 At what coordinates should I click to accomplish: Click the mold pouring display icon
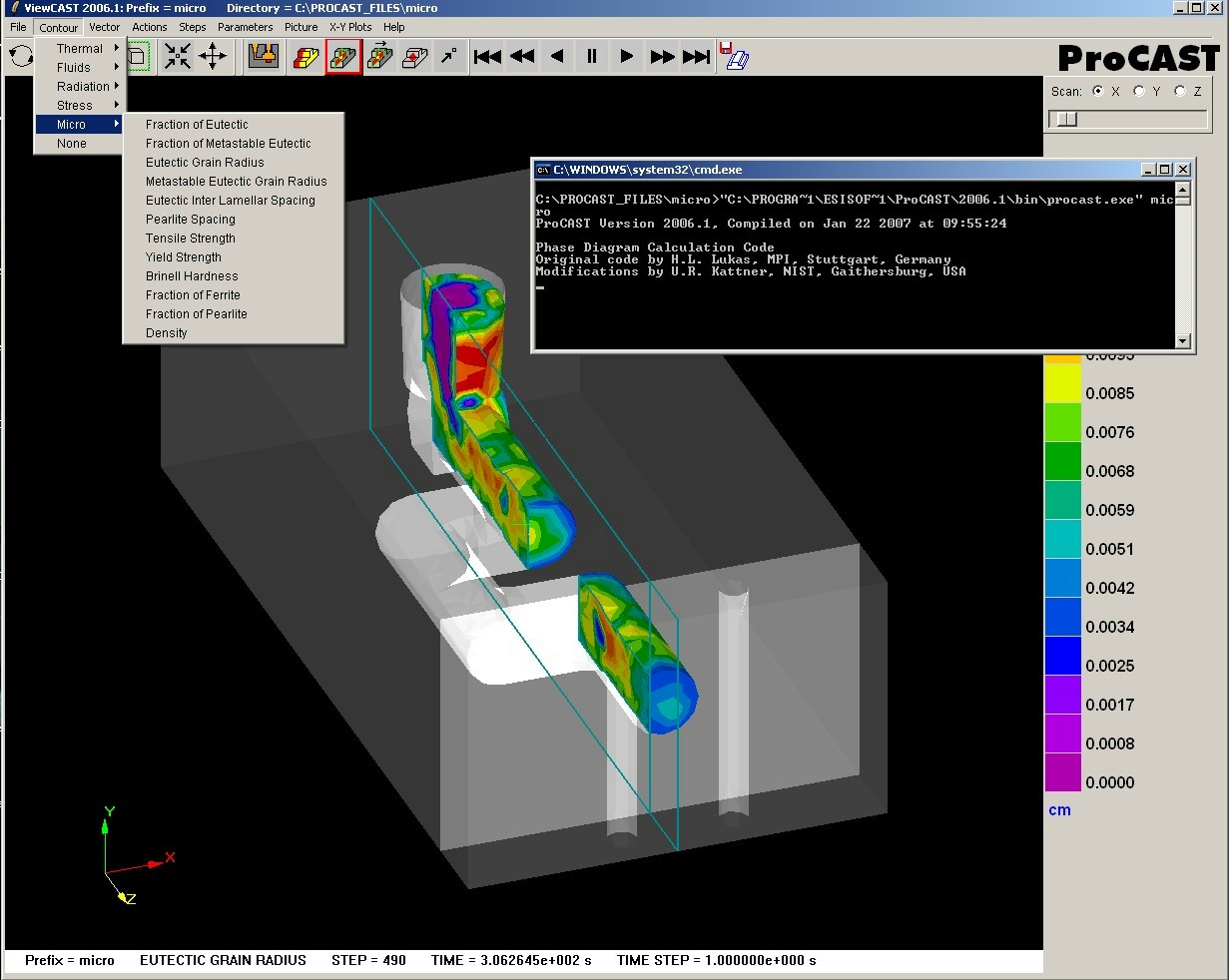(x=264, y=57)
